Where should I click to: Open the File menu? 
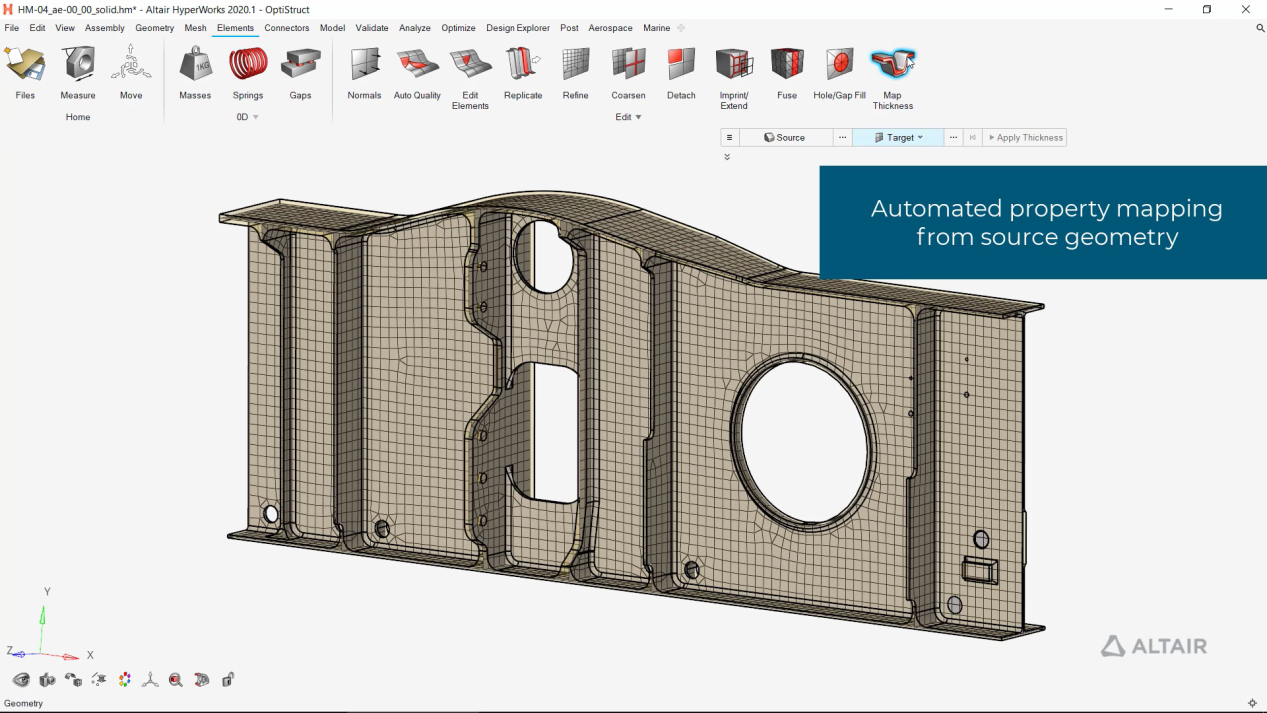tap(12, 28)
